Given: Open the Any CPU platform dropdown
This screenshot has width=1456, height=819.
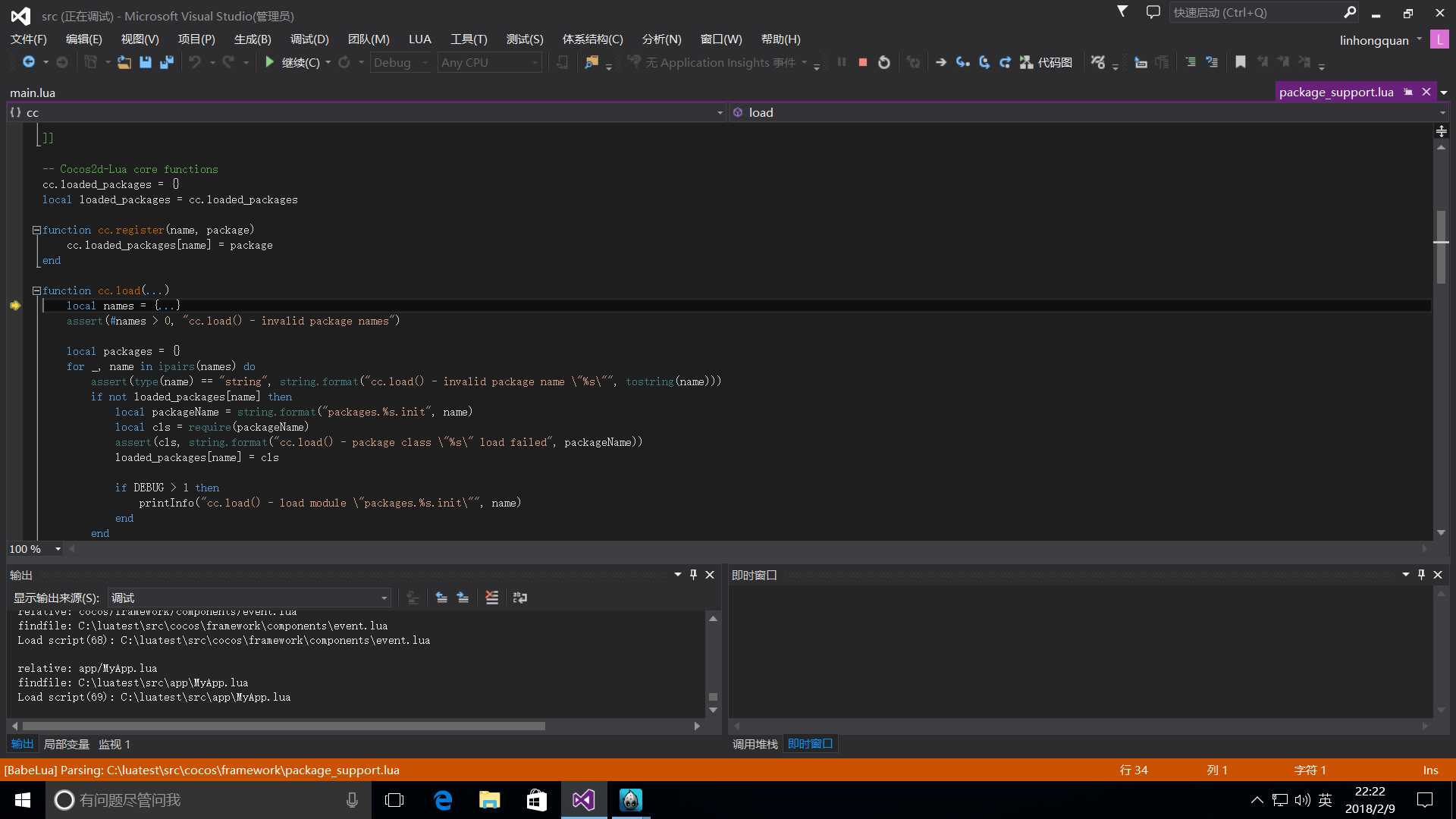Looking at the screenshot, I should (489, 62).
